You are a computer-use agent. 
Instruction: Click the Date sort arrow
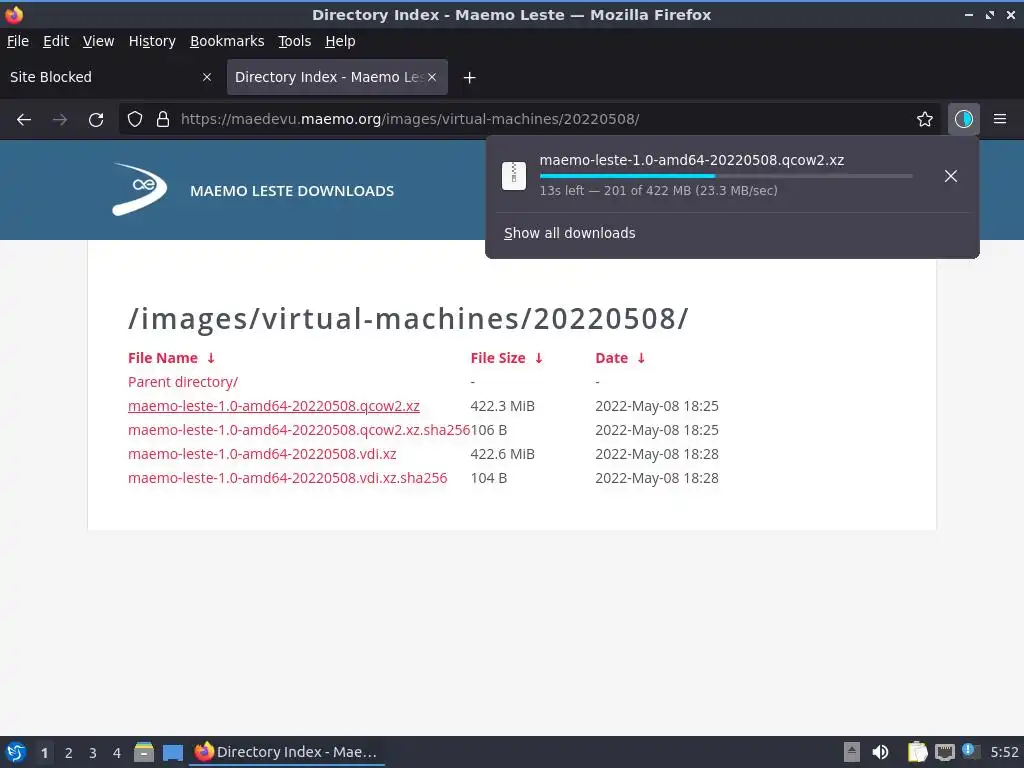coord(641,358)
